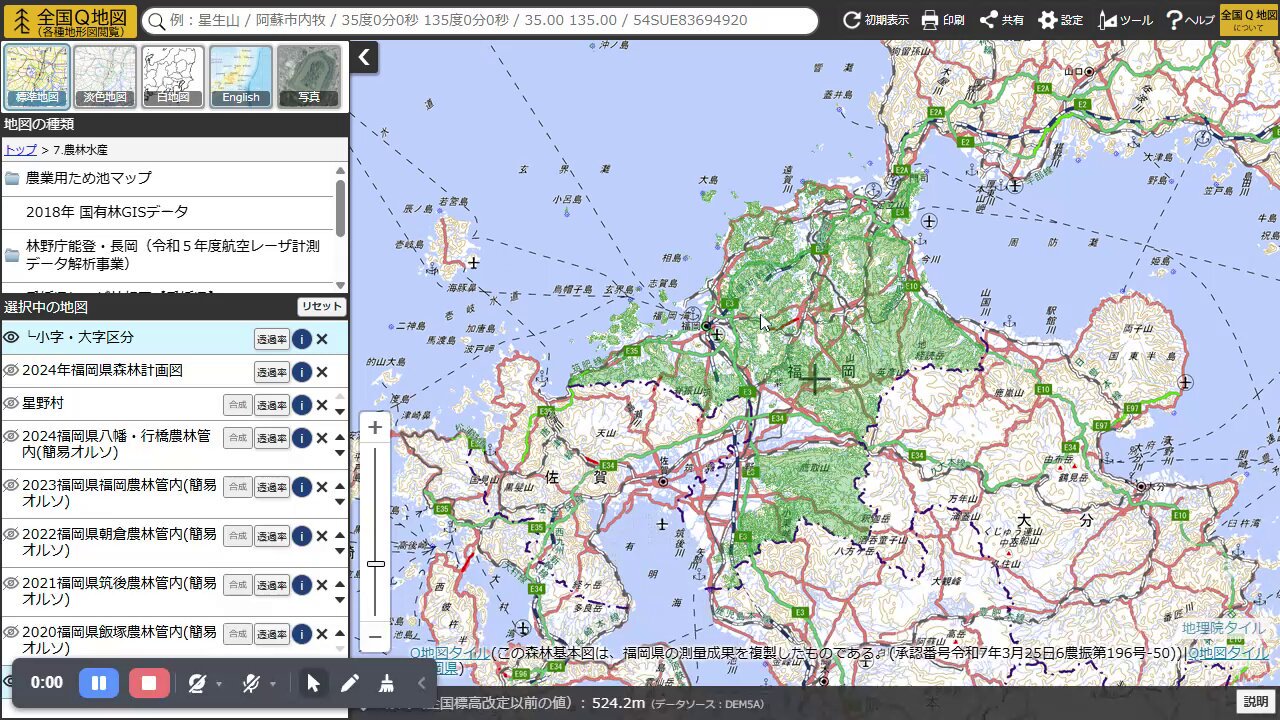Click the 全国Q地図 について button

click(1249, 20)
